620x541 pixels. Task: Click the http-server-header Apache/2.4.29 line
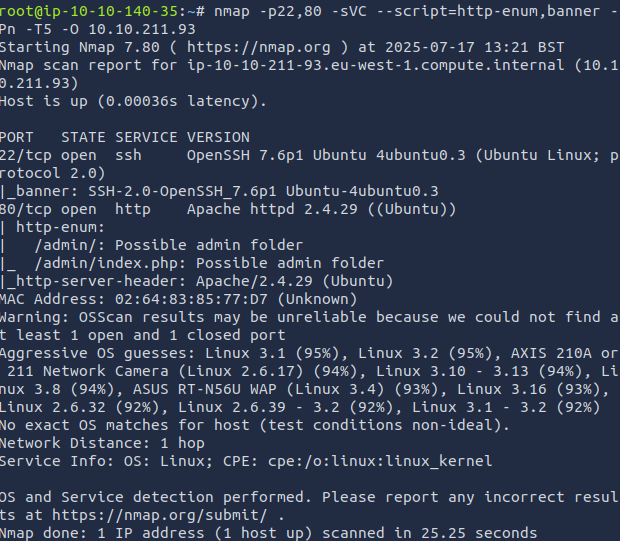(197, 281)
